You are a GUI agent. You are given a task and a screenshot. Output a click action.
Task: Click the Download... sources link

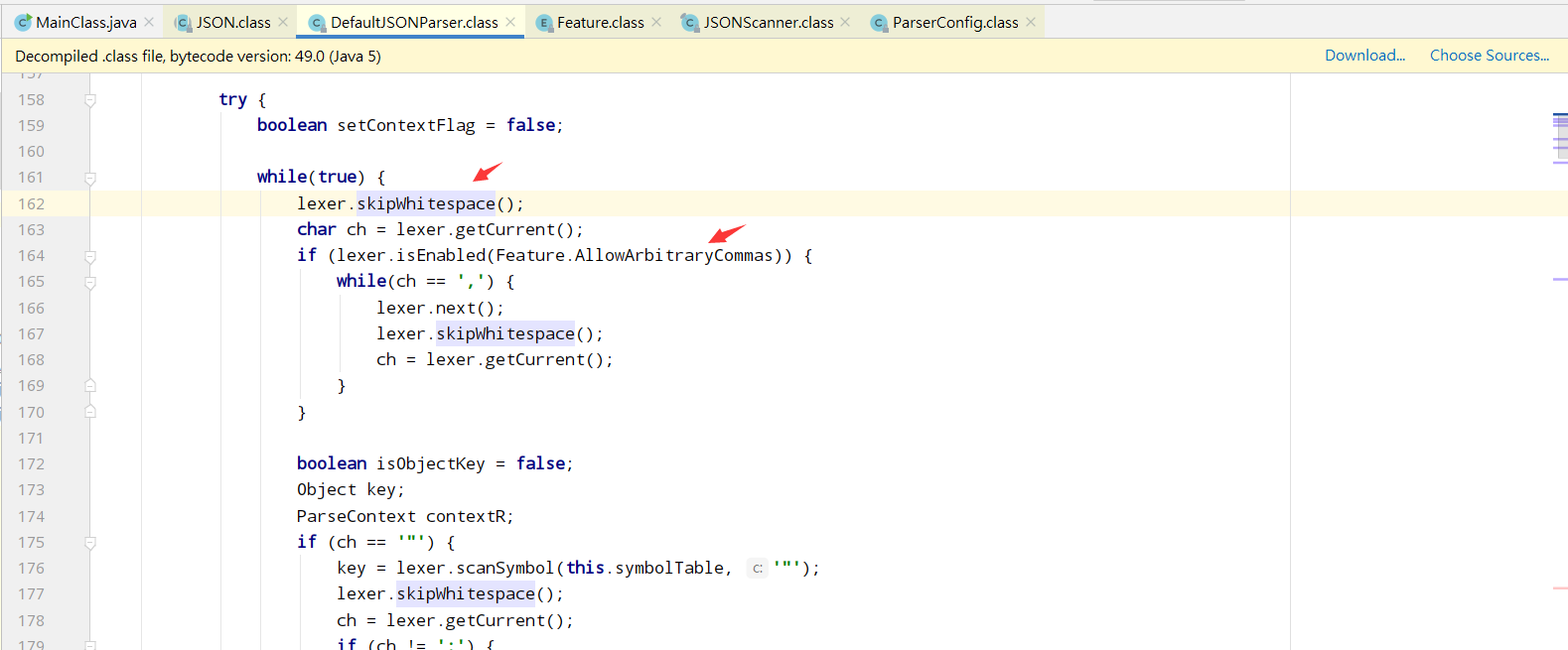point(1364,56)
